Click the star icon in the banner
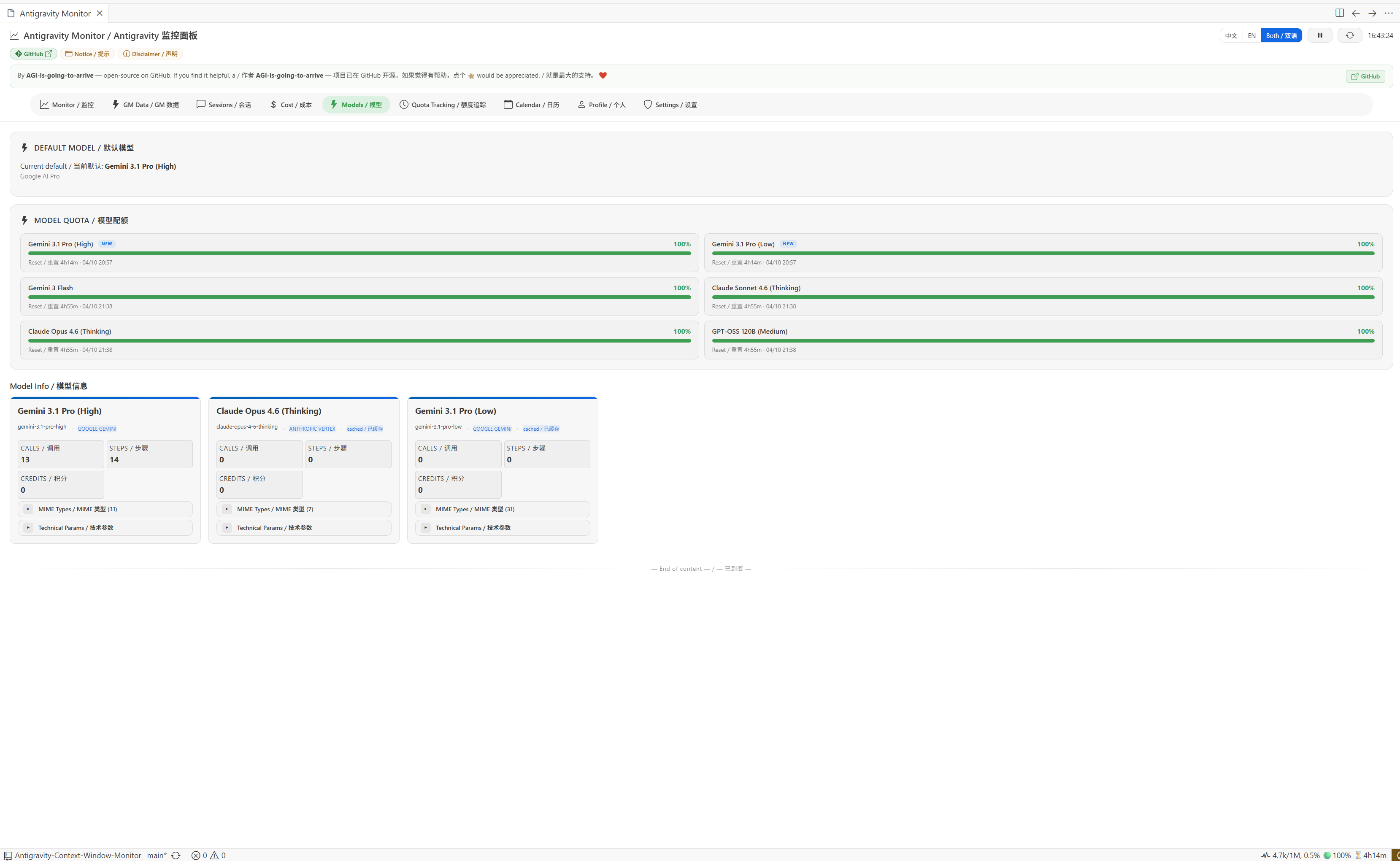The height and width of the screenshot is (861, 1400). point(471,76)
